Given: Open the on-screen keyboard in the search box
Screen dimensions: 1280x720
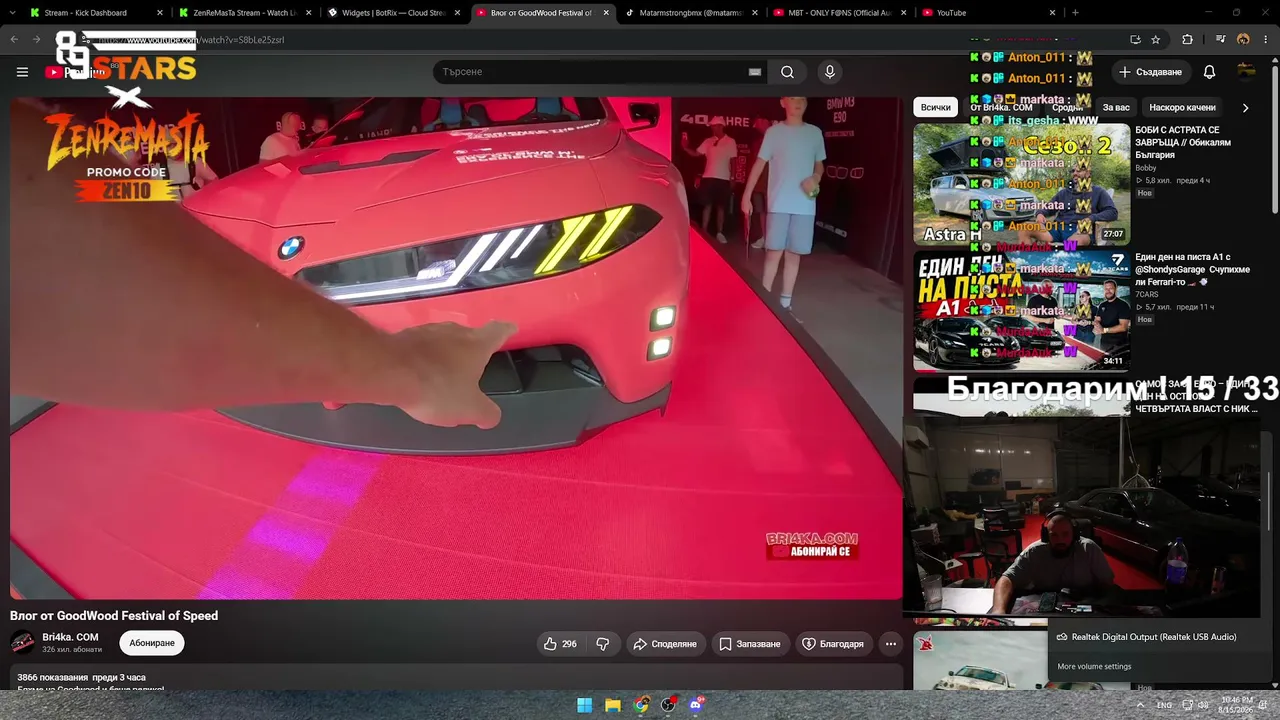Looking at the screenshot, I should (x=755, y=72).
